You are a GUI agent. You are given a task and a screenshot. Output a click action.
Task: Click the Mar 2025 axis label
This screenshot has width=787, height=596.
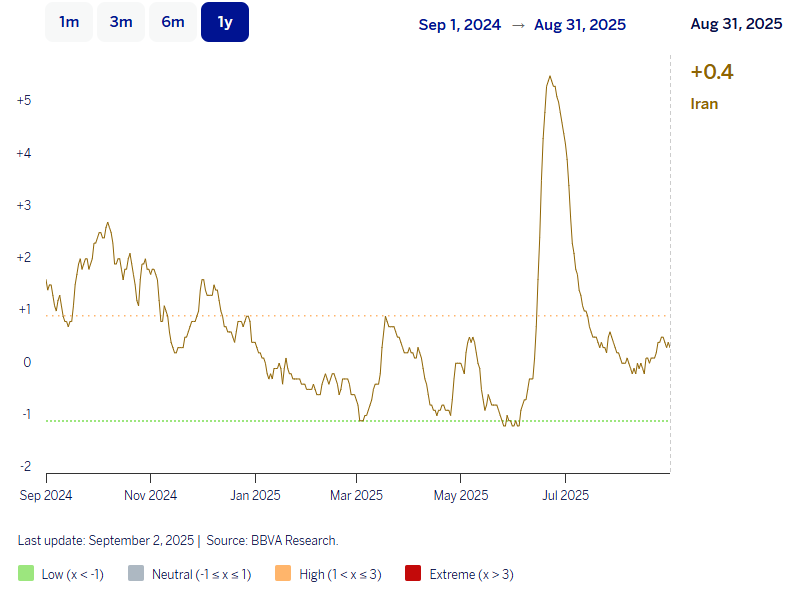356,496
